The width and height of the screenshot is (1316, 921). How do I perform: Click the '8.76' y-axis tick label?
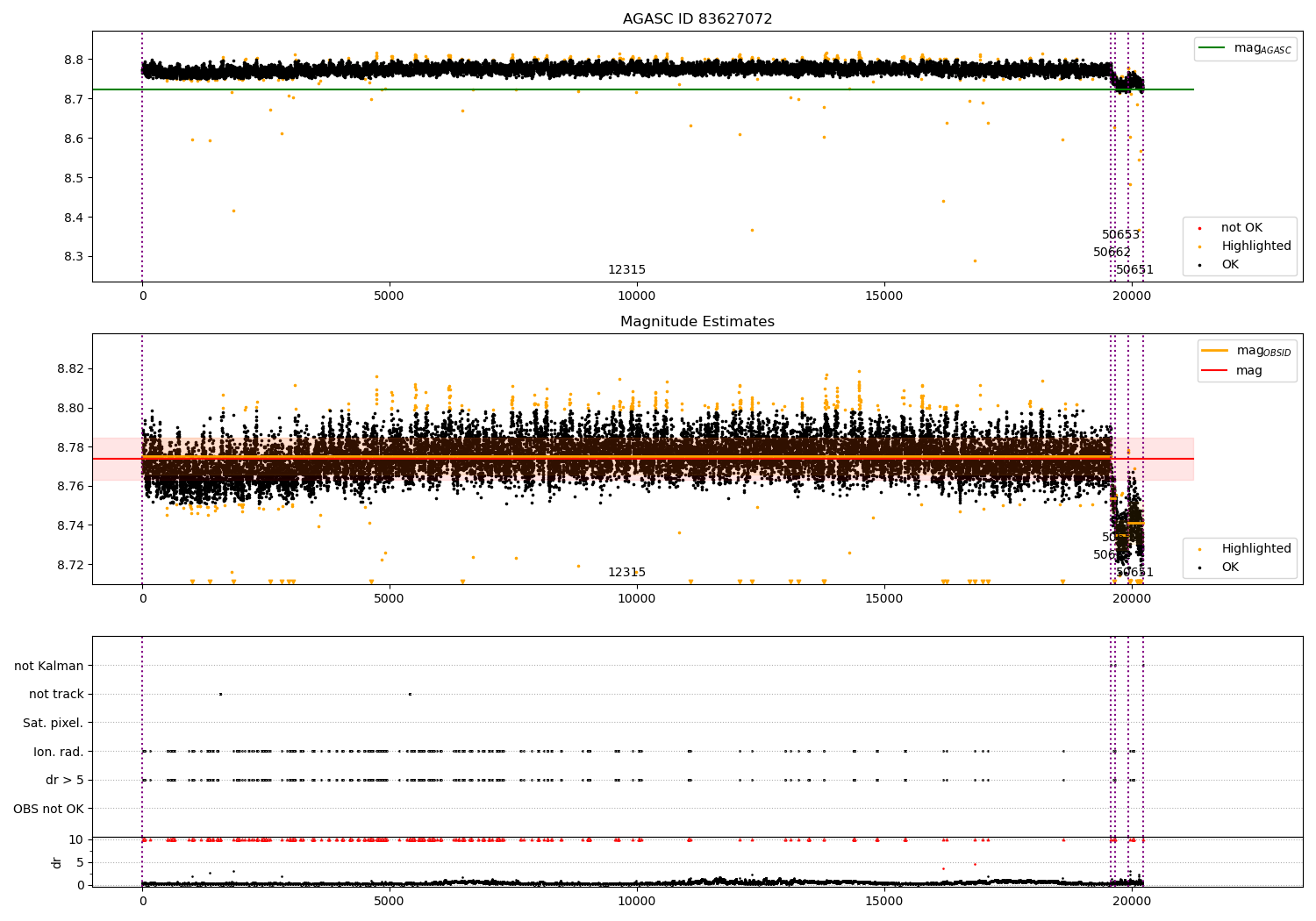click(x=69, y=486)
